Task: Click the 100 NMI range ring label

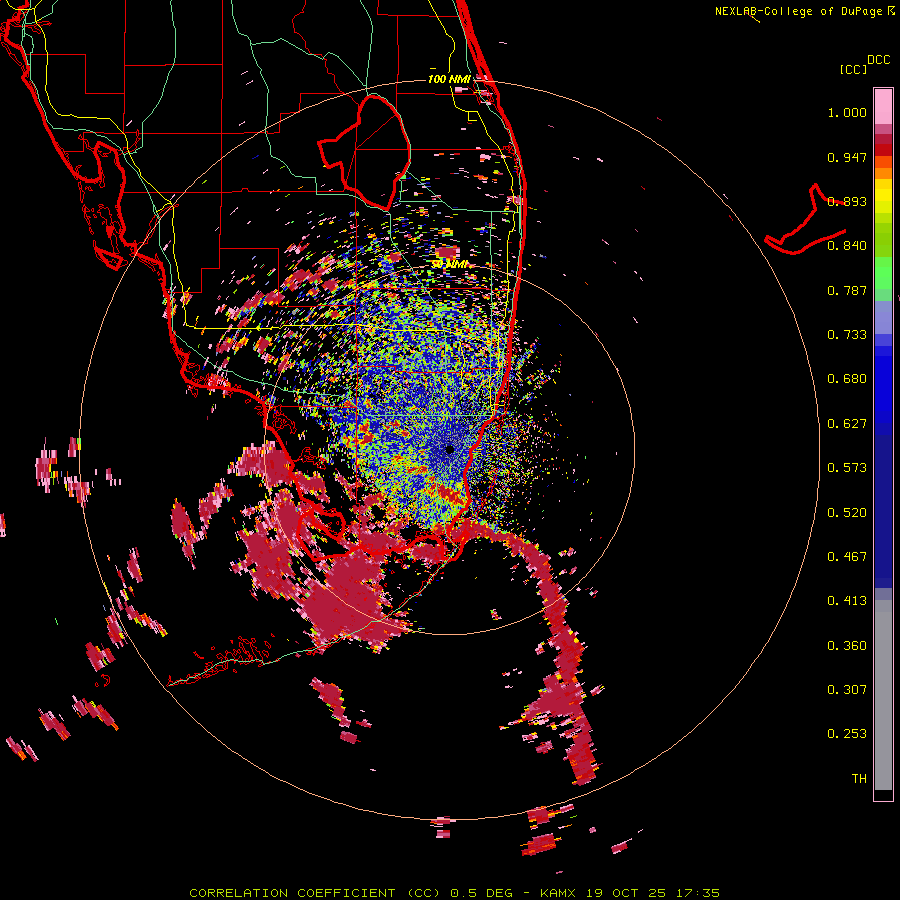Action: pos(449,79)
